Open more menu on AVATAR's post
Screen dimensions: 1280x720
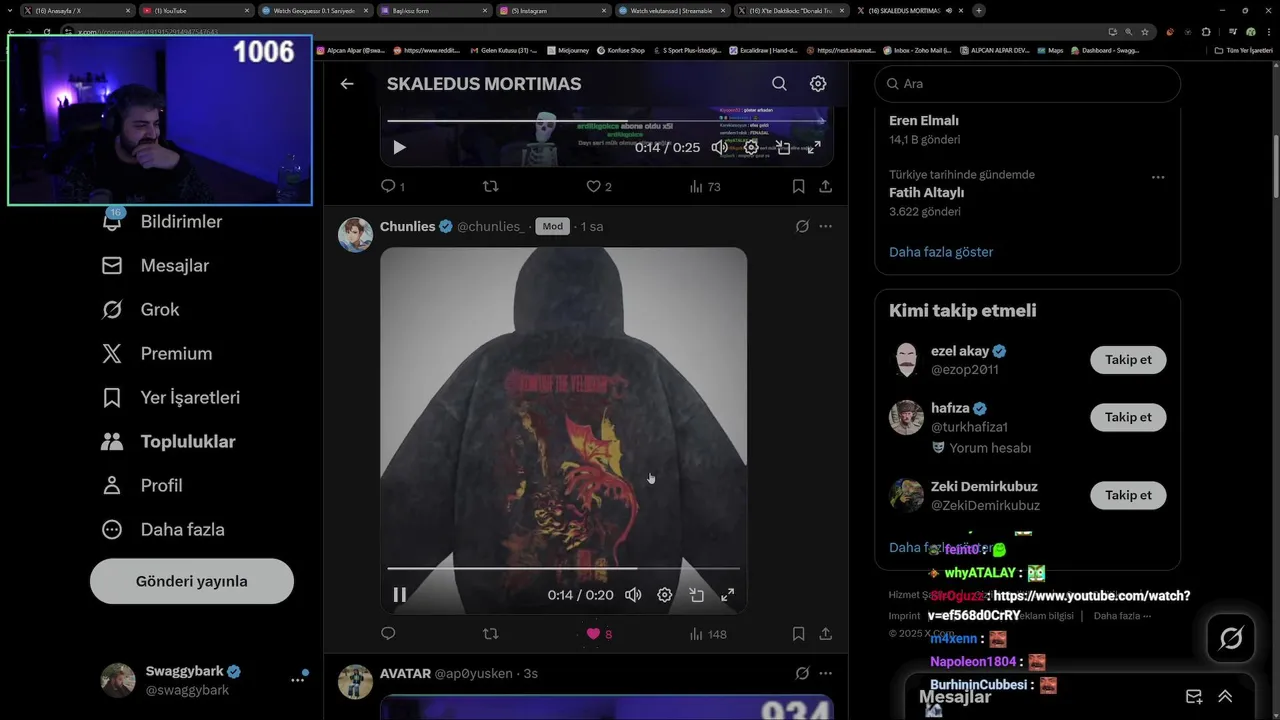coord(825,674)
